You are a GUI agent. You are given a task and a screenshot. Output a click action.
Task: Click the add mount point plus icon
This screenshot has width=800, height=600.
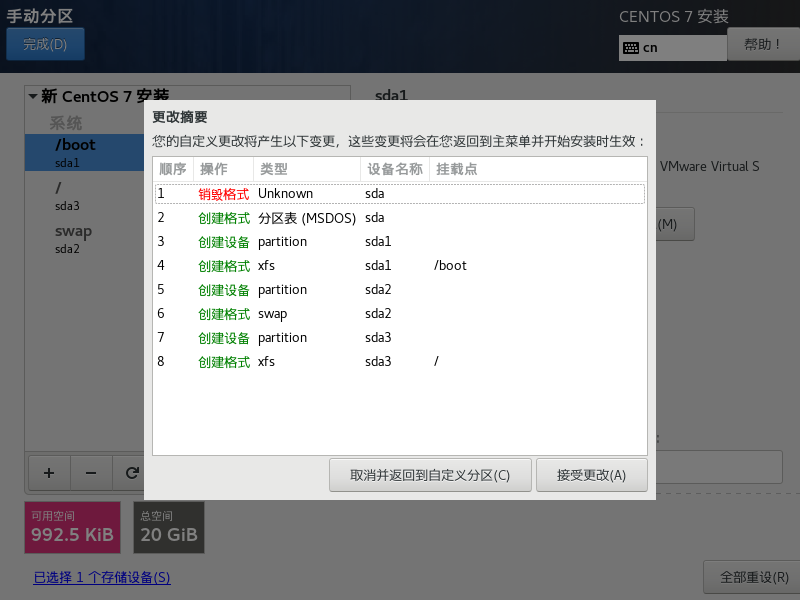pos(49,473)
